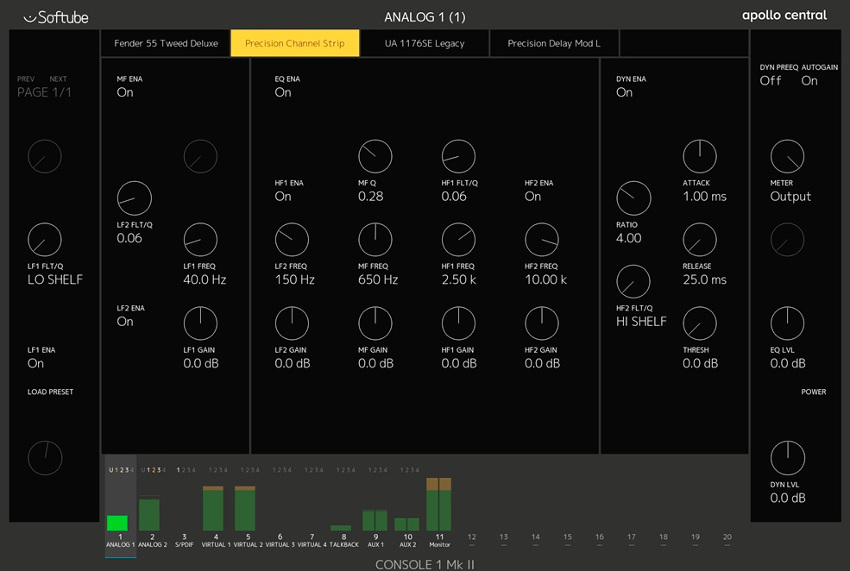Screen dimensions: 850x571
Task: Click the HF2 GAIN knob
Action: tap(542, 323)
